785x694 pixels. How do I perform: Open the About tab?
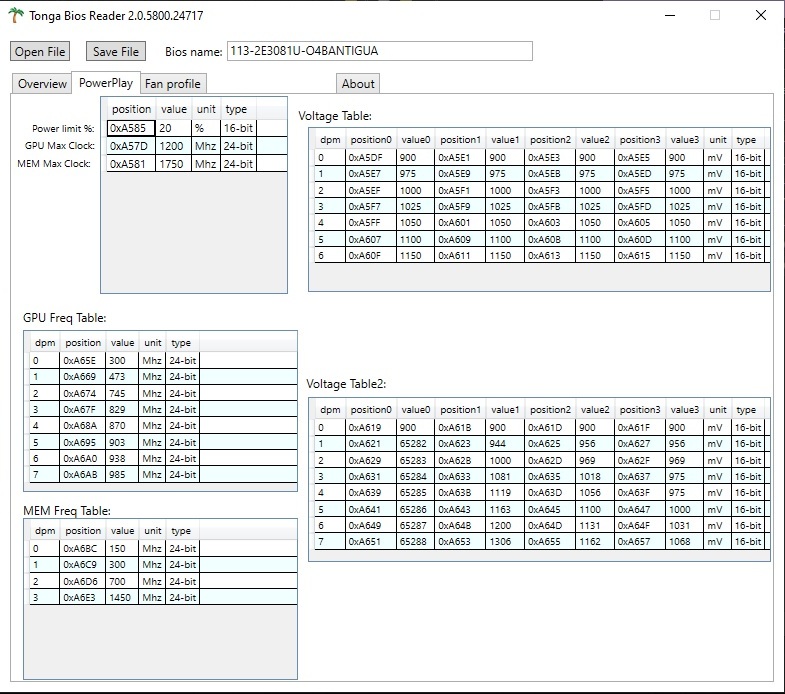pyautogui.click(x=358, y=84)
